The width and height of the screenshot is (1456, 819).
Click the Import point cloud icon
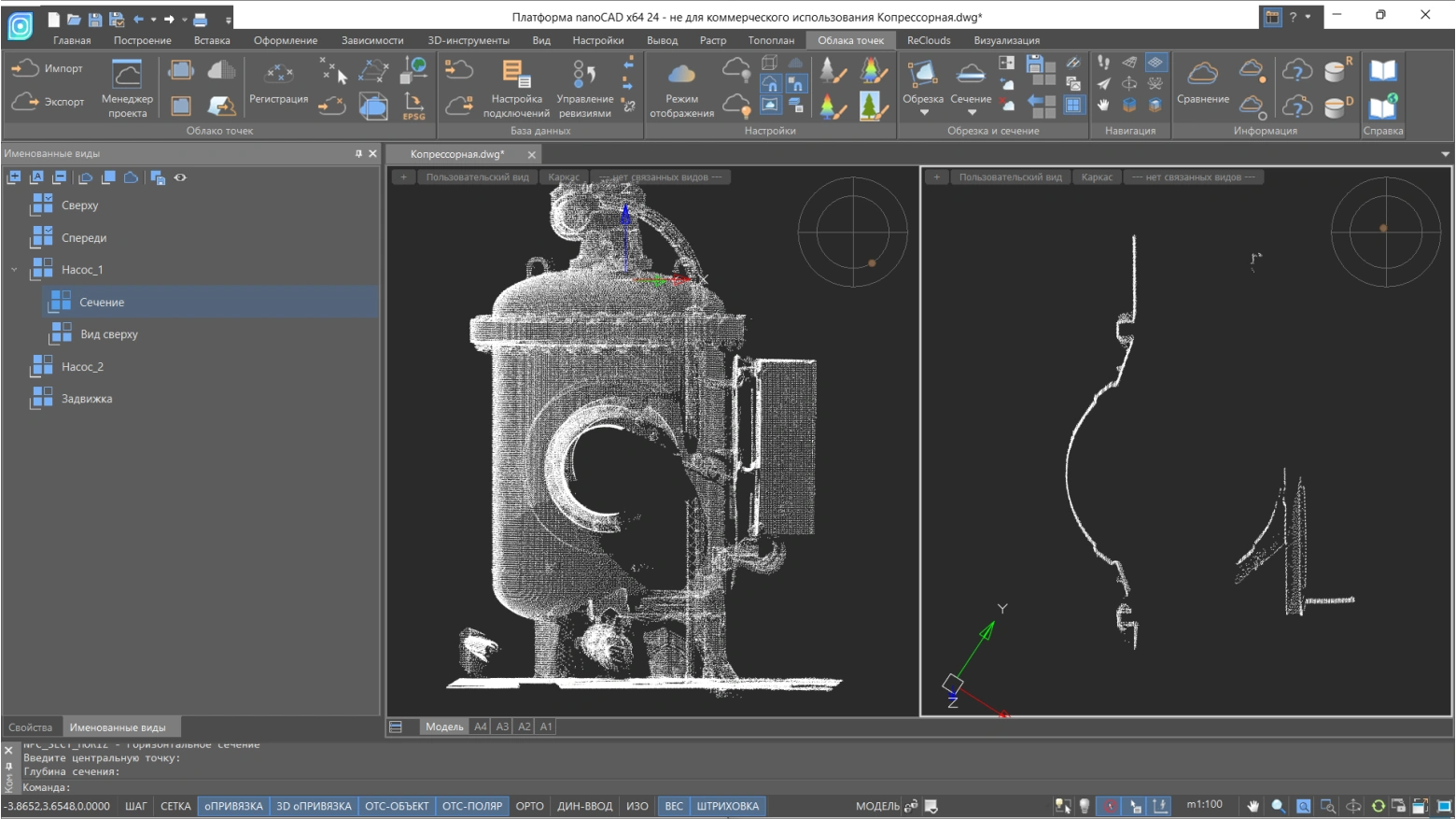(x=25, y=68)
